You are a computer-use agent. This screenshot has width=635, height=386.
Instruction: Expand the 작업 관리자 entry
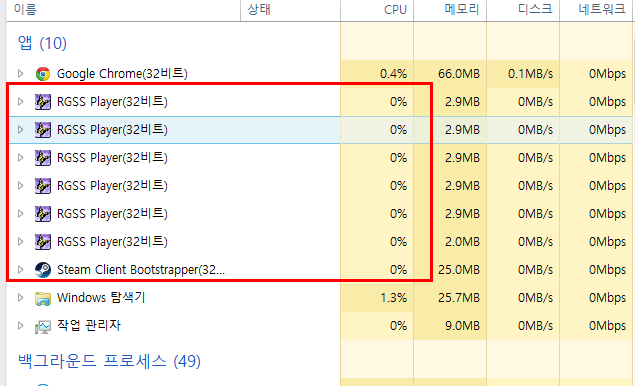click(x=20, y=326)
